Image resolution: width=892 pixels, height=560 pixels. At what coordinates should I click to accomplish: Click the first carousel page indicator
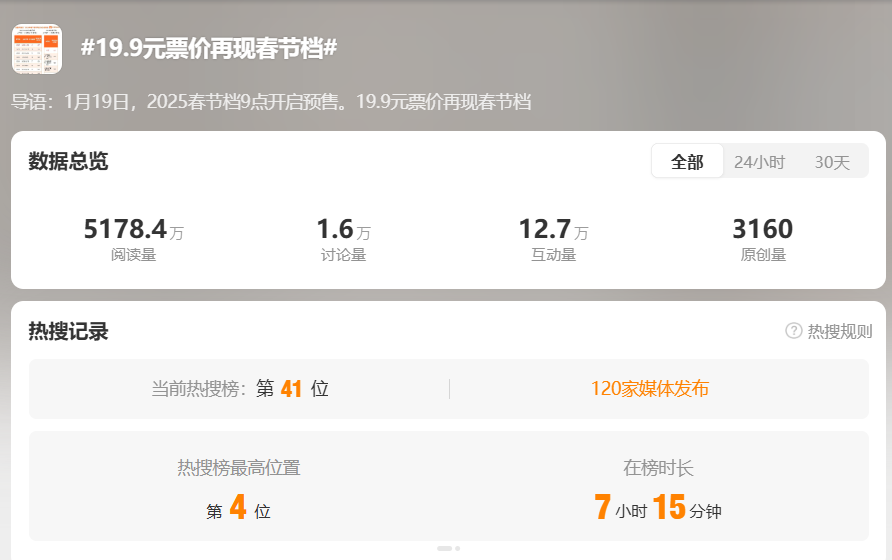pos(444,549)
